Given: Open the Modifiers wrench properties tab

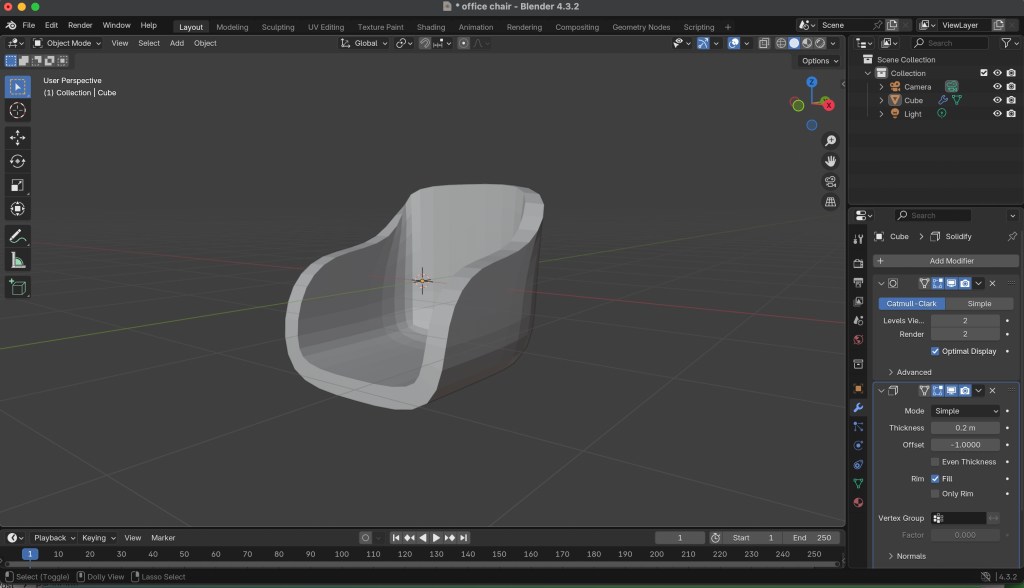Looking at the screenshot, I should tap(858, 408).
